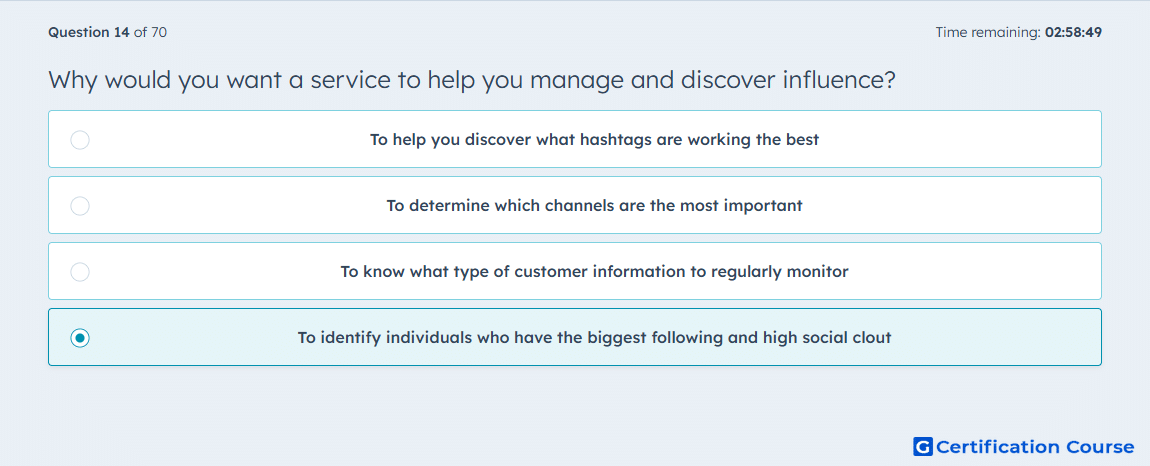Click the blue G logo icon
1150x466 pixels.
(923, 446)
